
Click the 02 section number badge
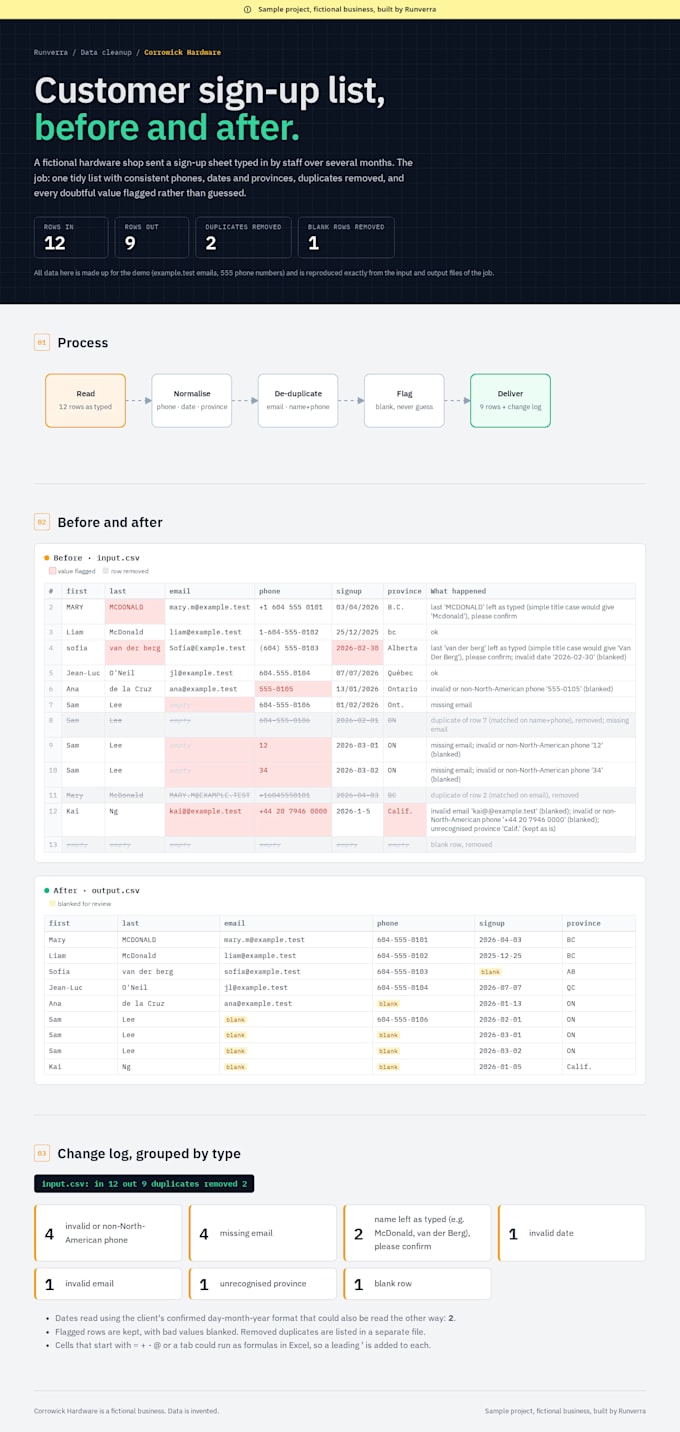(42, 522)
